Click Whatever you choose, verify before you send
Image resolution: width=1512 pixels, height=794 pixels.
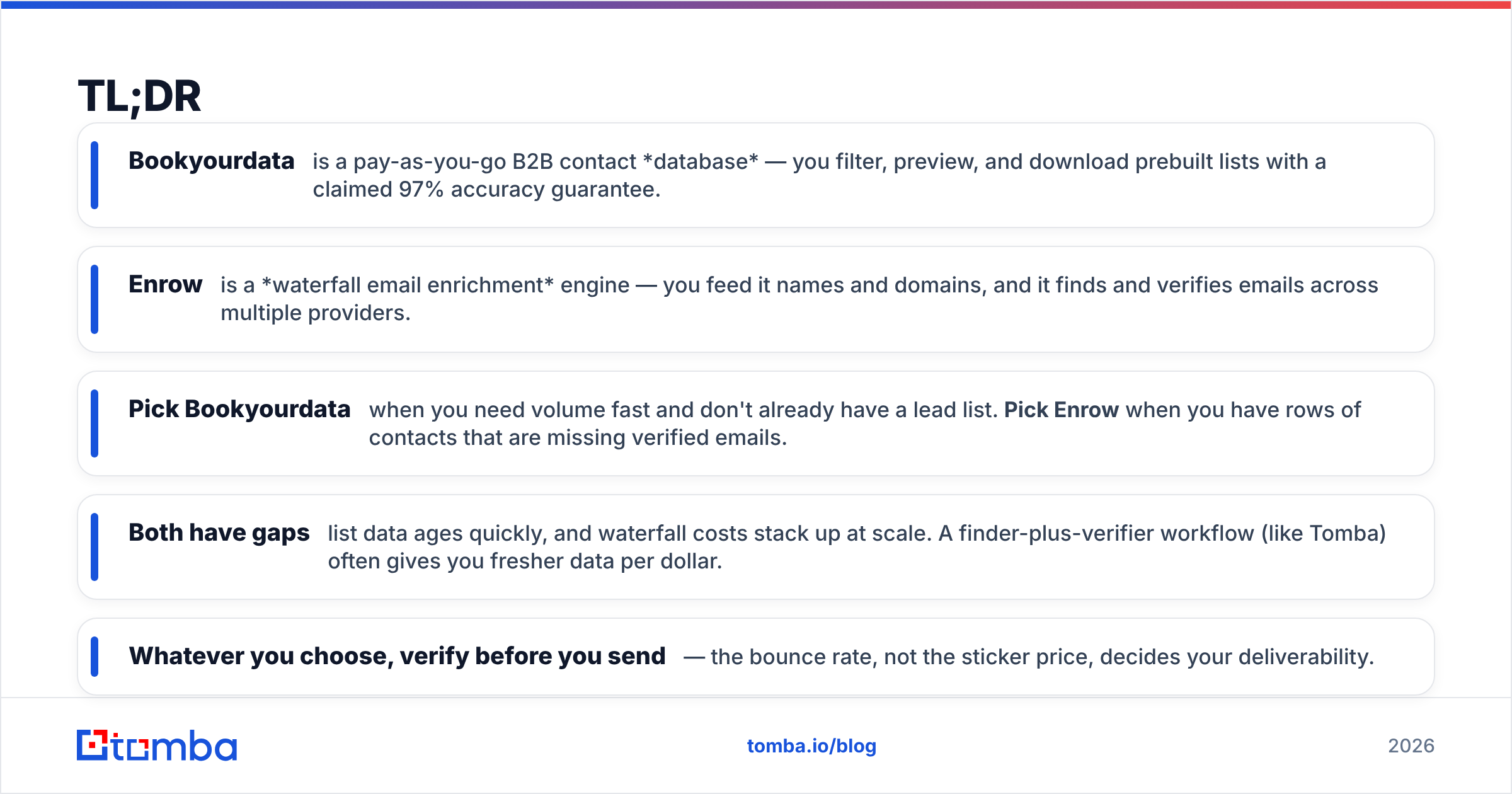[x=397, y=657]
